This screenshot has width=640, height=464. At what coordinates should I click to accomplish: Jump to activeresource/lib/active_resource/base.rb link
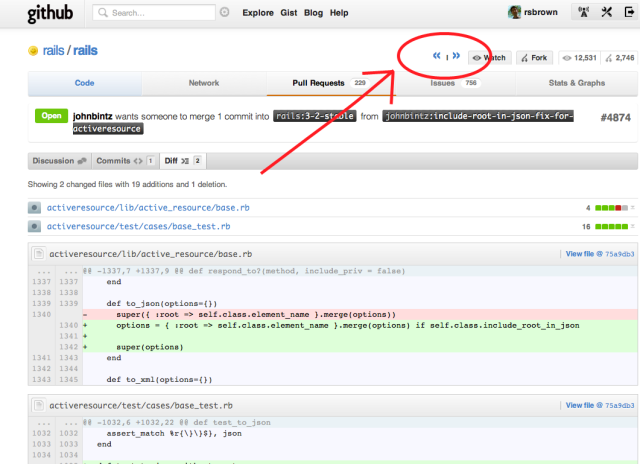148,208
